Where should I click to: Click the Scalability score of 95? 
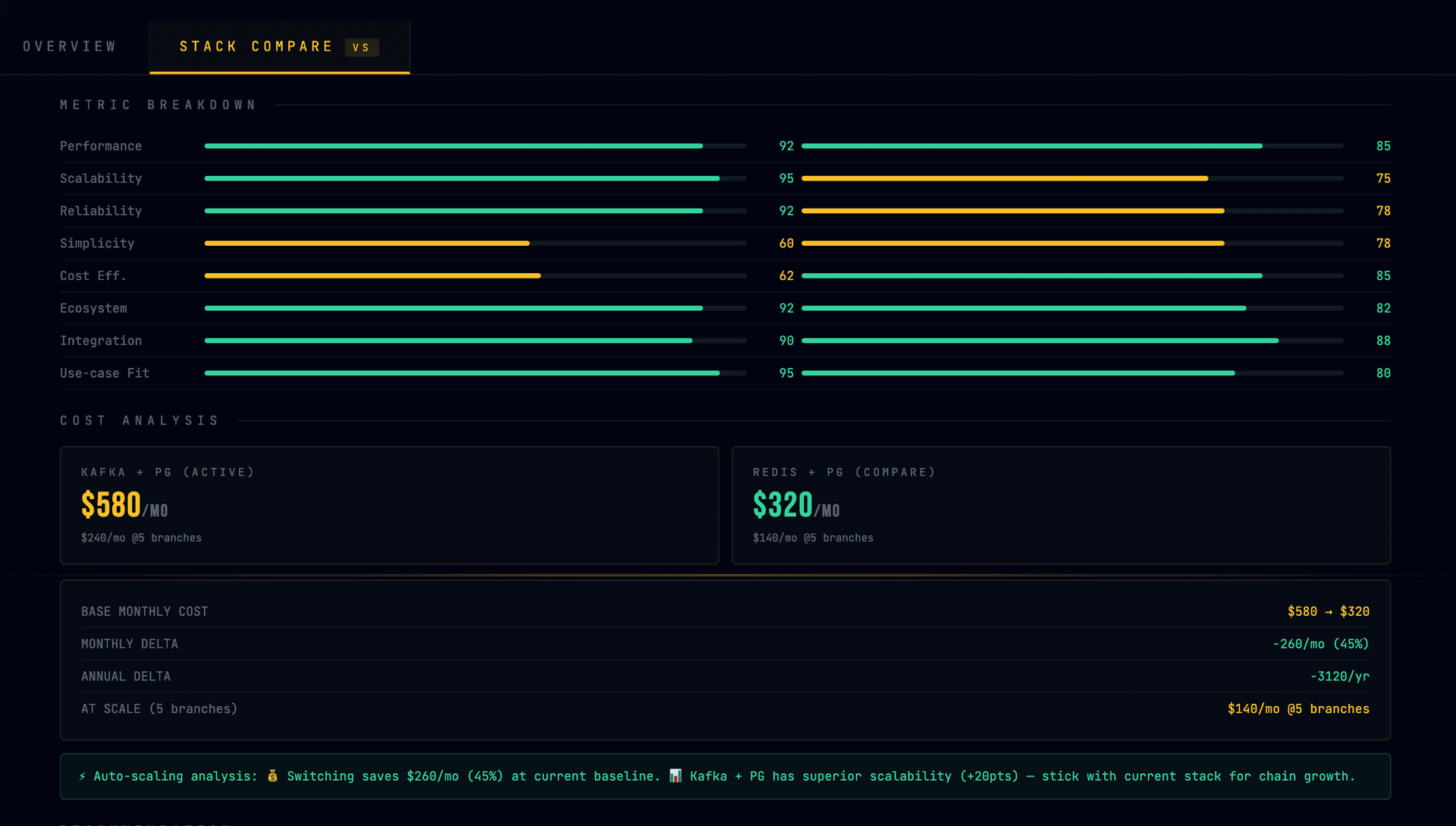[x=786, y=178]
